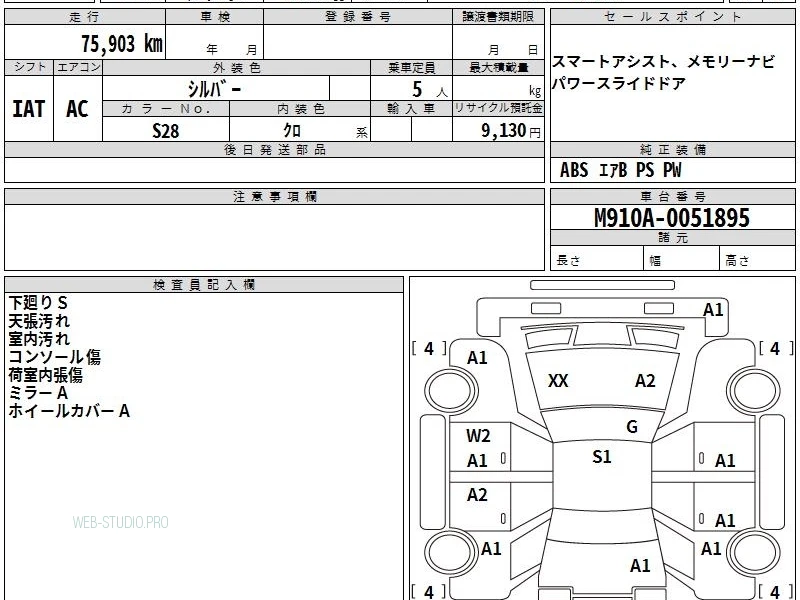Image resolution: width=800 pixels, height=600 pixels.
Task: Click the 検査員記入欄 header
Action: pyautogui.click(x=204, y=285)
